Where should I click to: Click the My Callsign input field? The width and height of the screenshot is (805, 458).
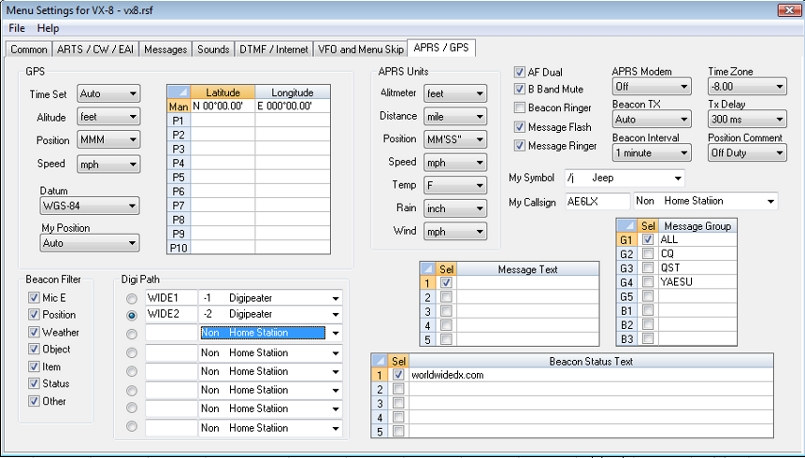pos(596,201)
